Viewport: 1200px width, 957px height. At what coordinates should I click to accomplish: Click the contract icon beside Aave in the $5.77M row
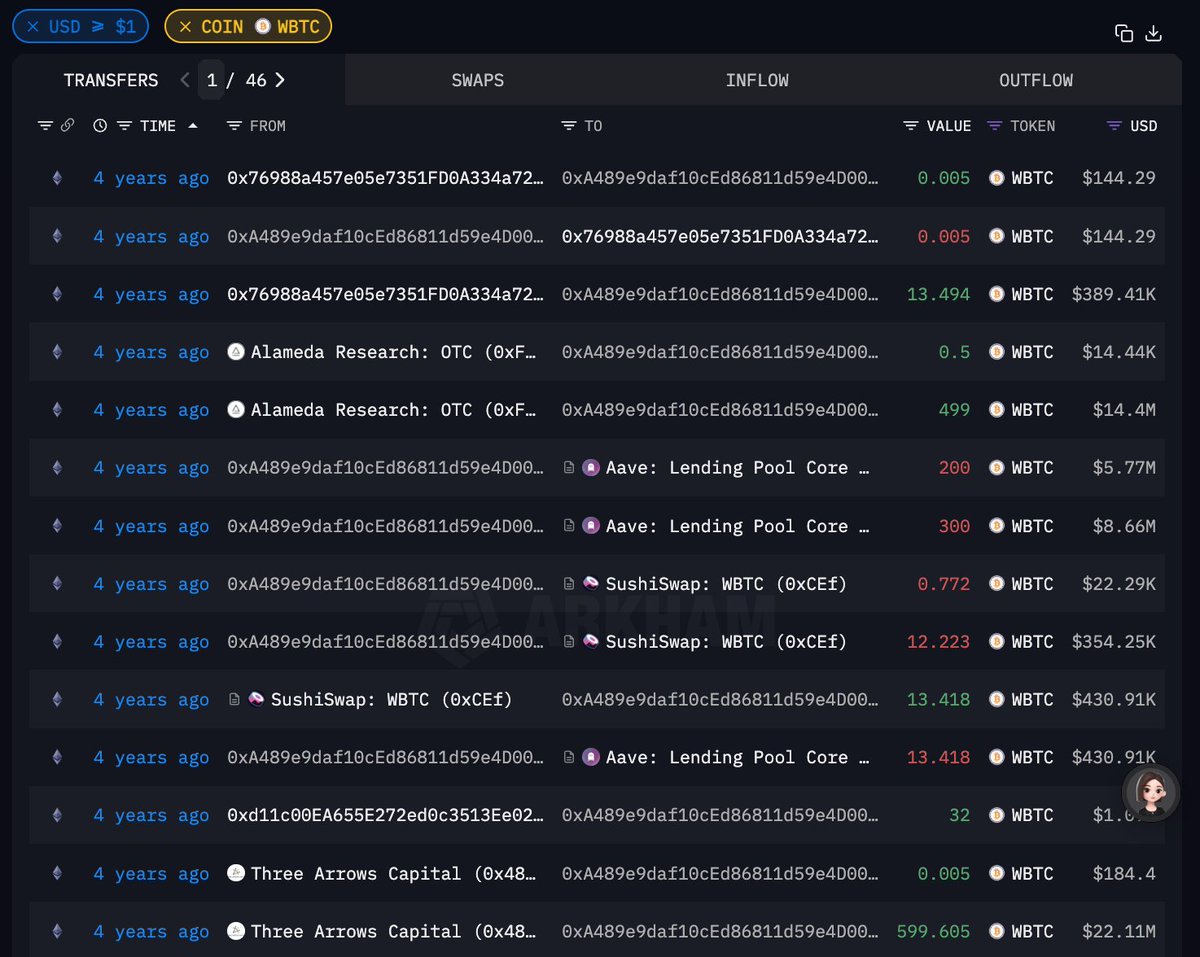(x=569, y=468)
